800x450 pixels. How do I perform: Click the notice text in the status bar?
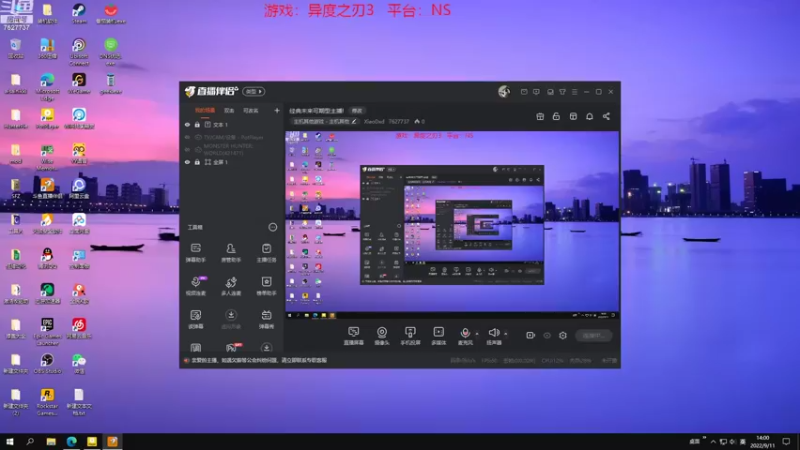pos(259,360)
